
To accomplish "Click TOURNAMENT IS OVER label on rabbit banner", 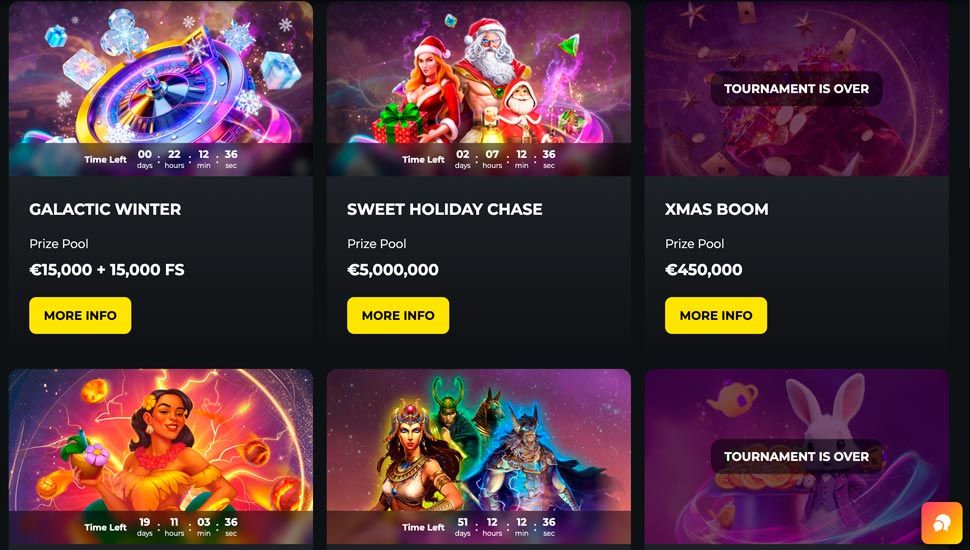I will click(797, 457).
